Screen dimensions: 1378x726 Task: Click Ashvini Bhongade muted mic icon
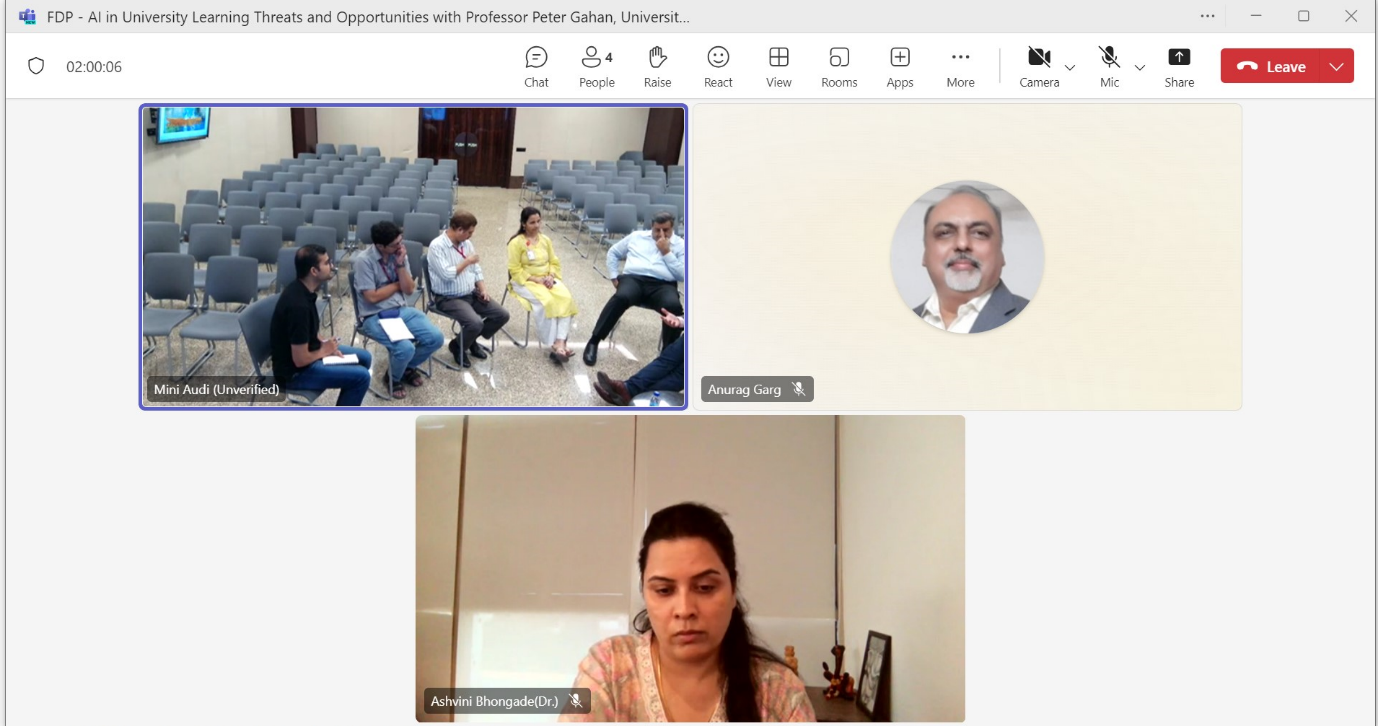[576, 701]
